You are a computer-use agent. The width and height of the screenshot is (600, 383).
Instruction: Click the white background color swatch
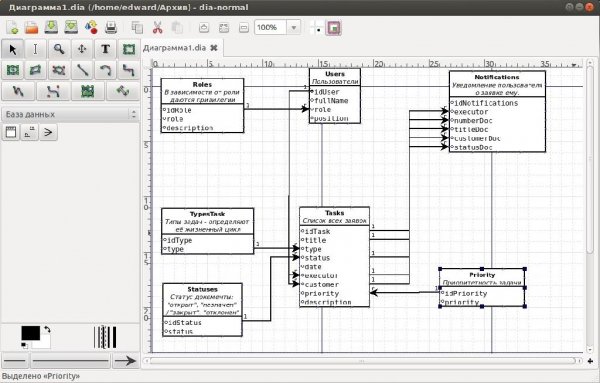pos(45,343)
